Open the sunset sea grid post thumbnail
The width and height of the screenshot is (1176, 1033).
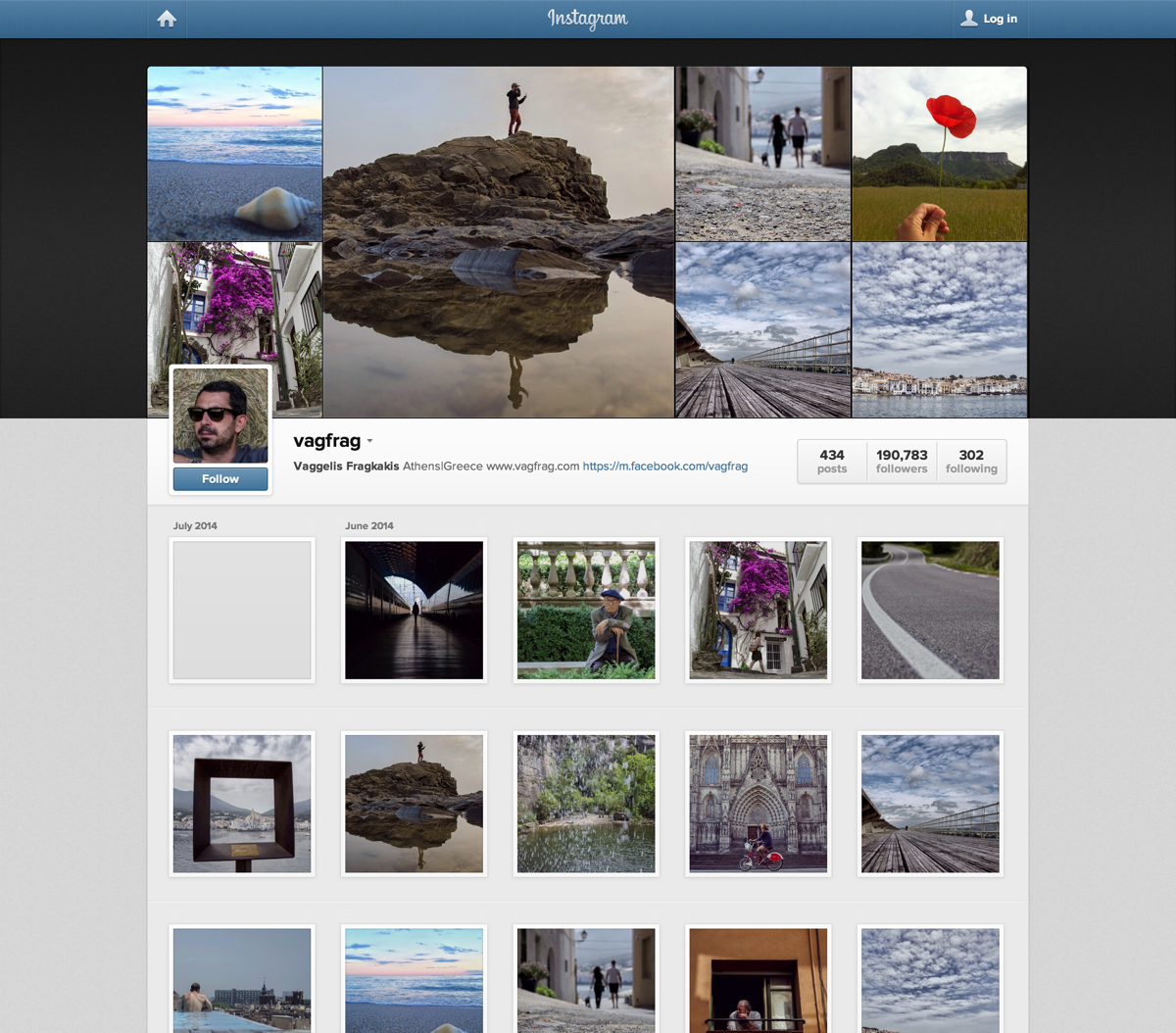pos(414,979)
